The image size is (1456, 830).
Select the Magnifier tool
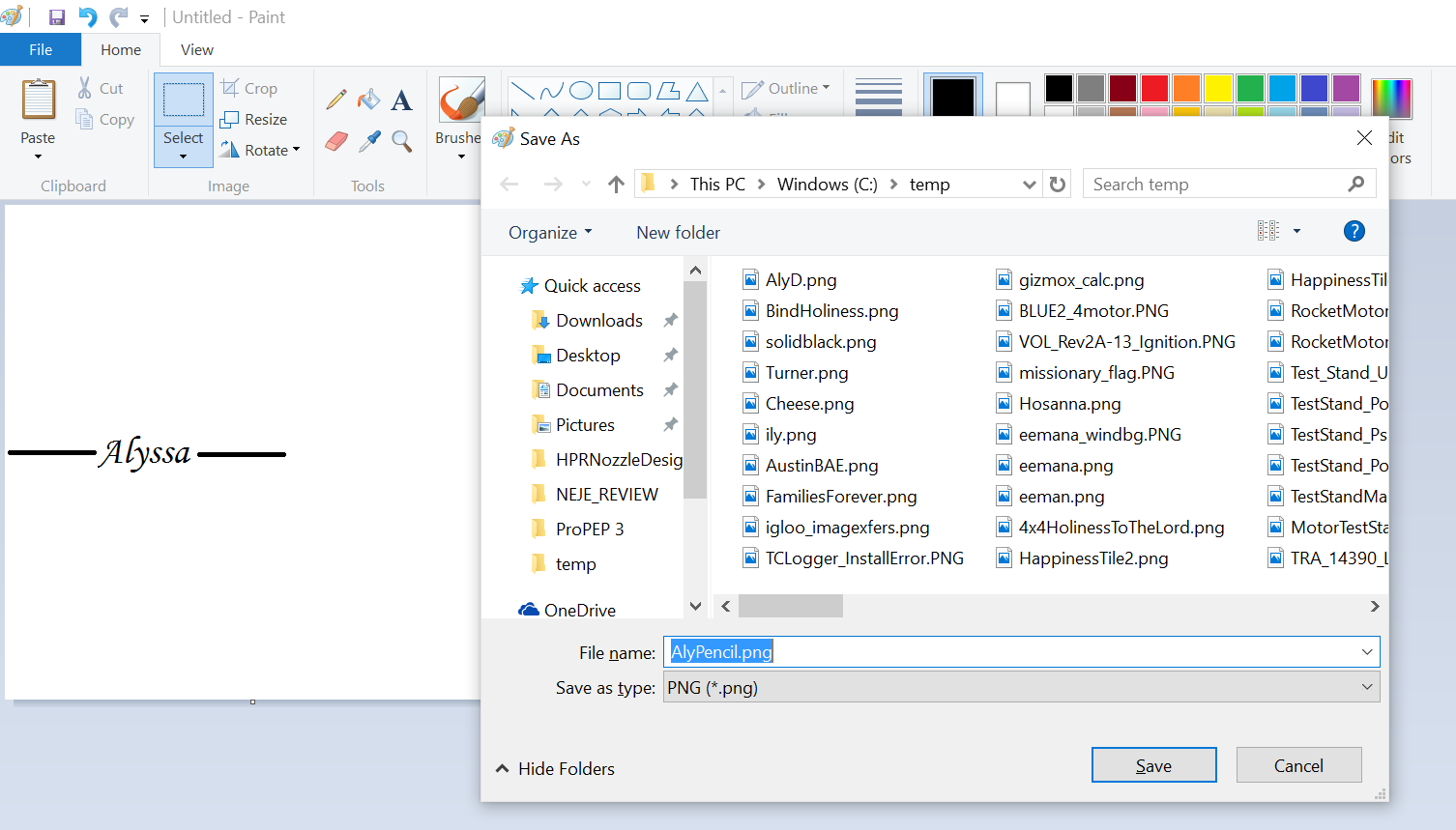pyautogui.click(x=402, y=142)
